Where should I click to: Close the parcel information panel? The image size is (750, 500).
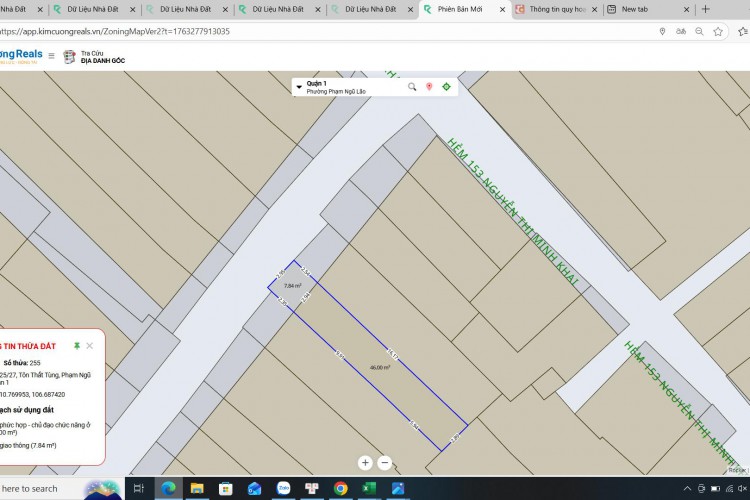89,345
